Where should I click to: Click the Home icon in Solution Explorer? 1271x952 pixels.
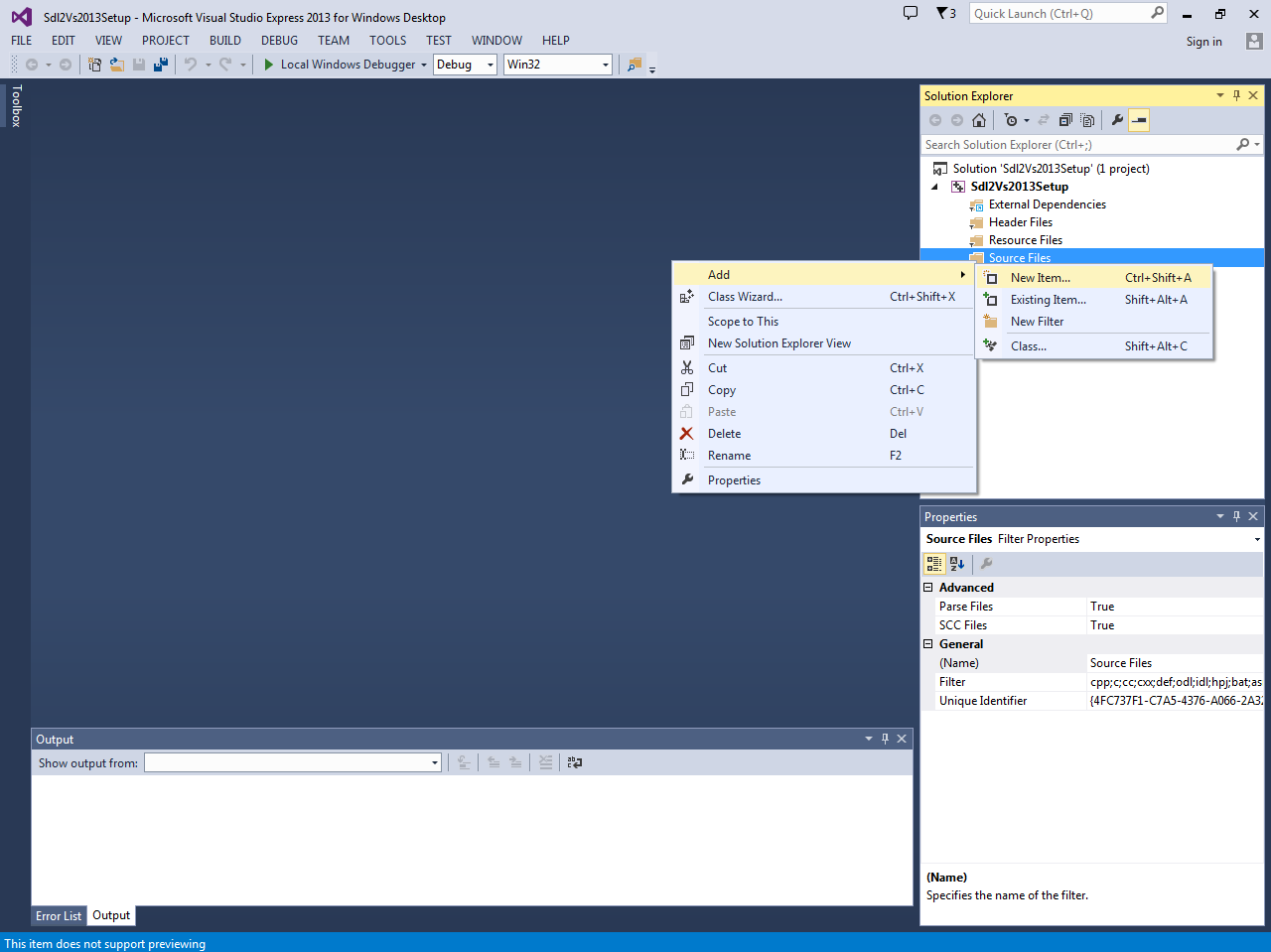click(x=979, y=119)
